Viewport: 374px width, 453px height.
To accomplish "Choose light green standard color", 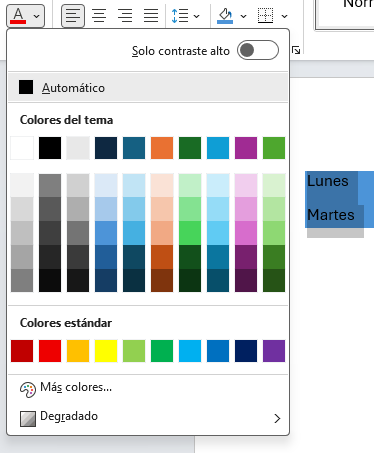I will 134,351.
